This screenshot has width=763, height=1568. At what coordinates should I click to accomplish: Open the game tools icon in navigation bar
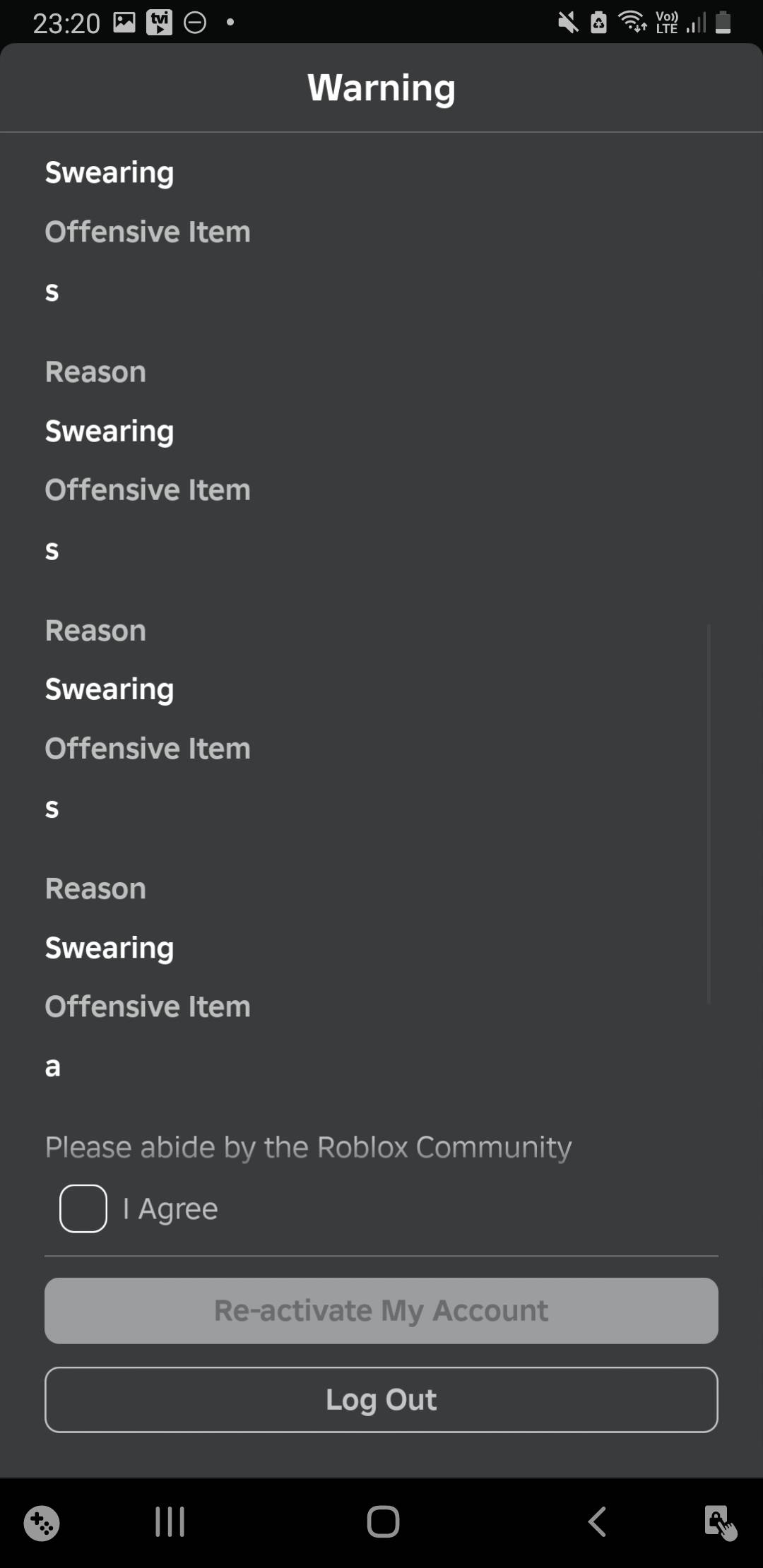(x=42, y=1523)
